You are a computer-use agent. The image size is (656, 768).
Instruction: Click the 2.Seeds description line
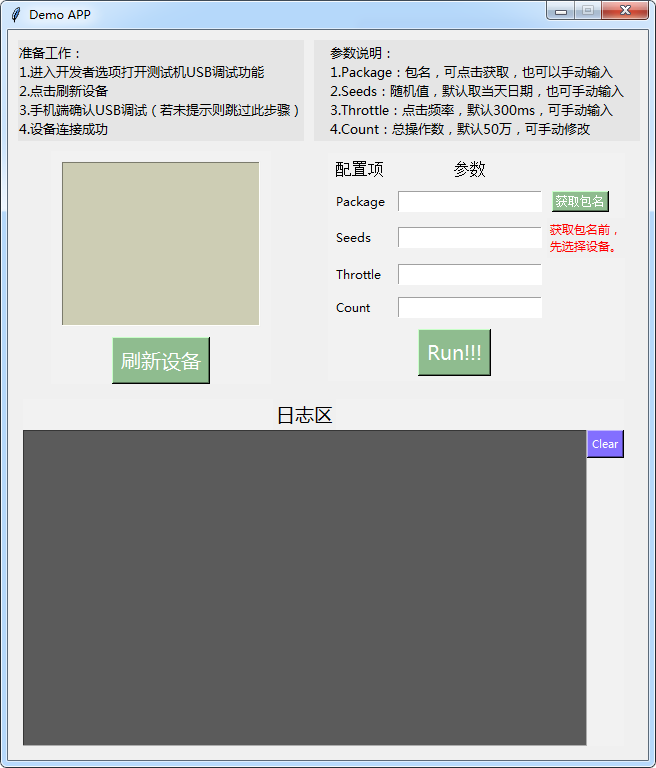tap(477, 91)
